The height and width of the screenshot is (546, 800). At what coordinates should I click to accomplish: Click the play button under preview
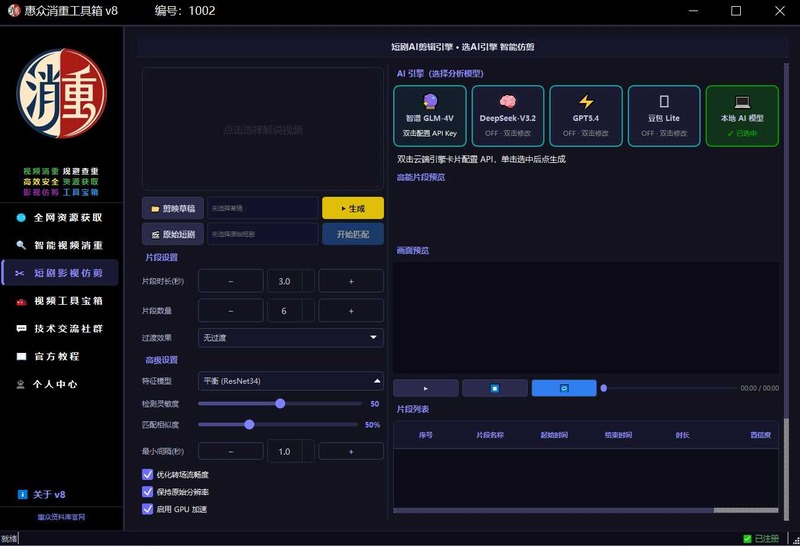click(x=426, y=388)
